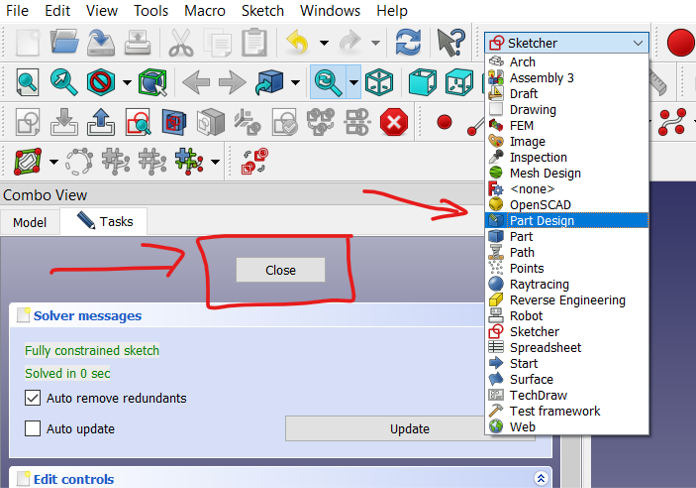Click the Symmetry red squares icon

coord(254,162)
